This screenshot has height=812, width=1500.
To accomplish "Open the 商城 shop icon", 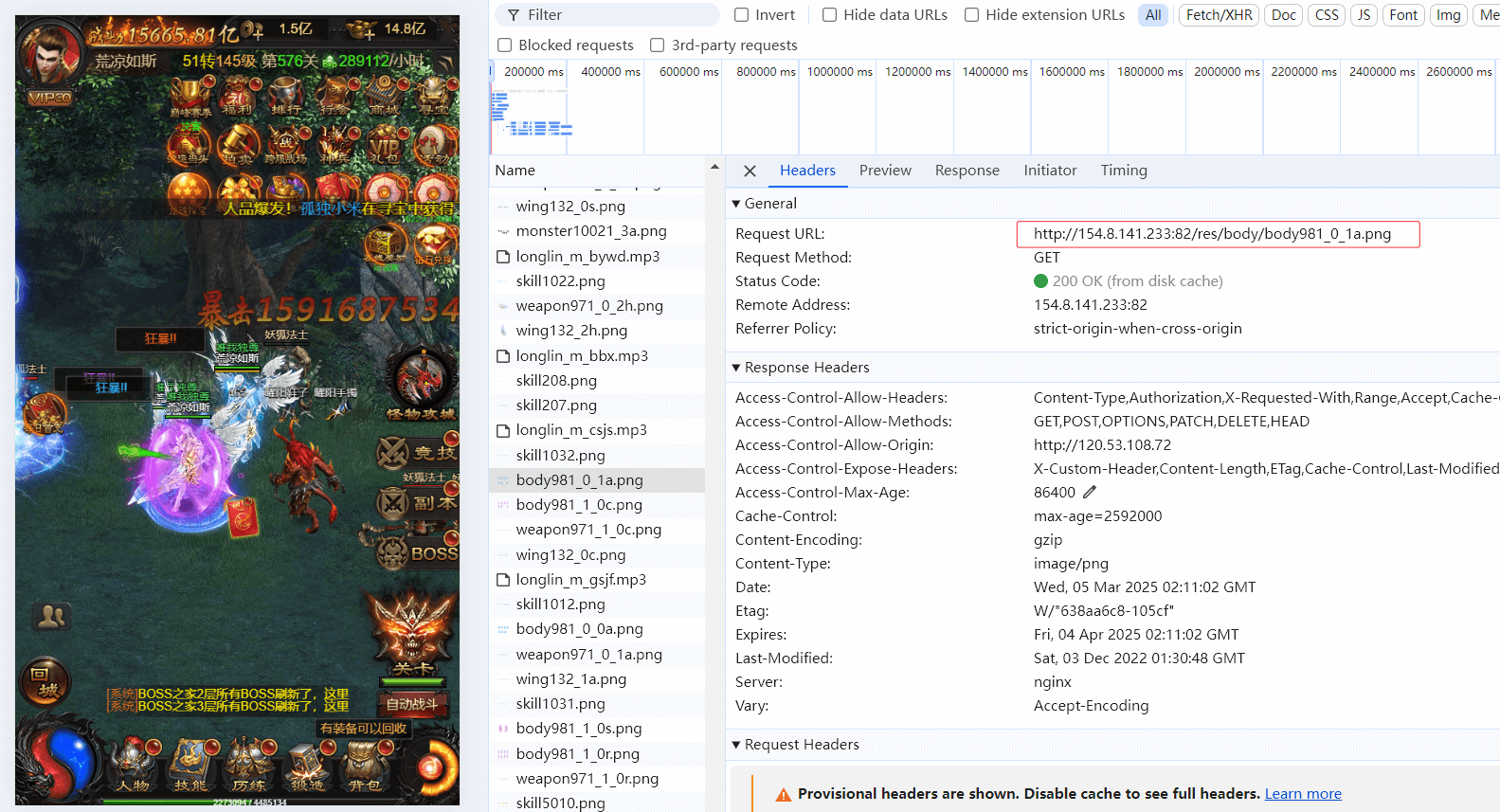I will 384,96.
